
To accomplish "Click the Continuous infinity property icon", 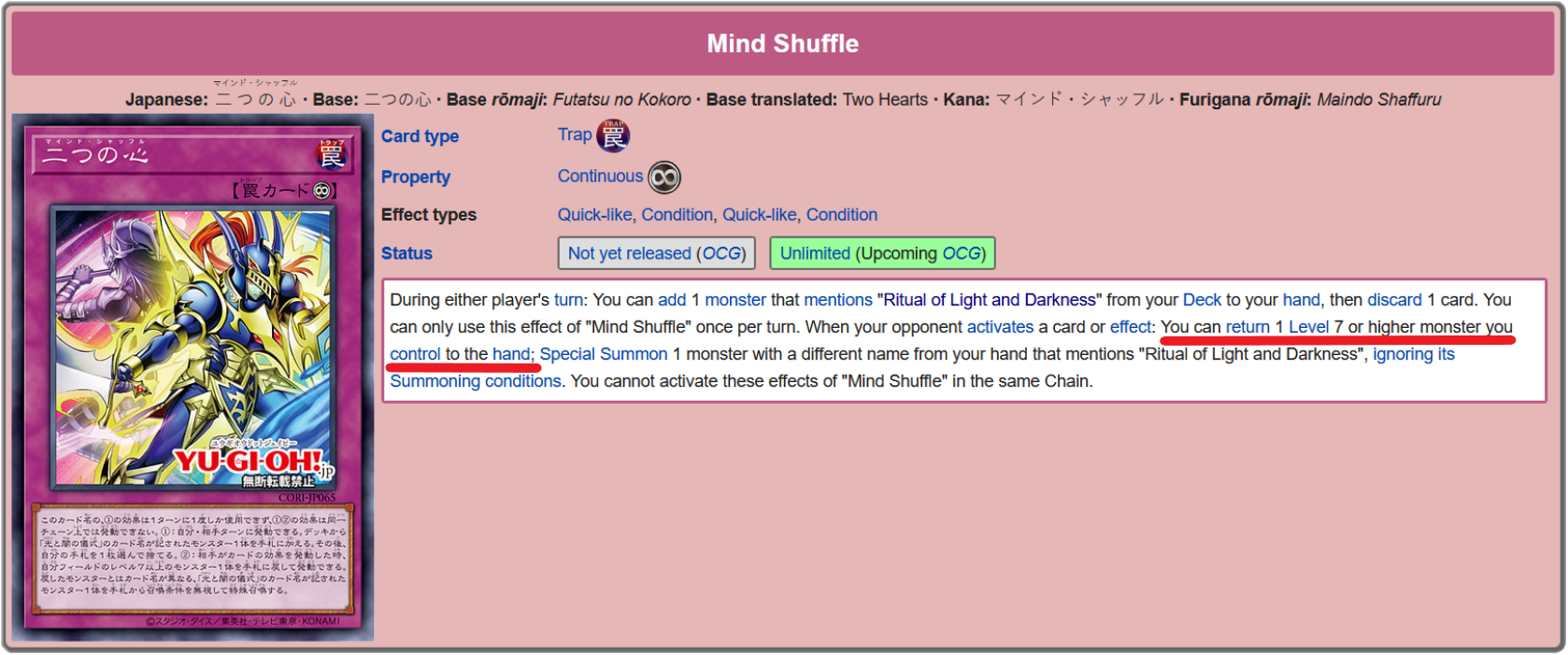I will point(664,177).
